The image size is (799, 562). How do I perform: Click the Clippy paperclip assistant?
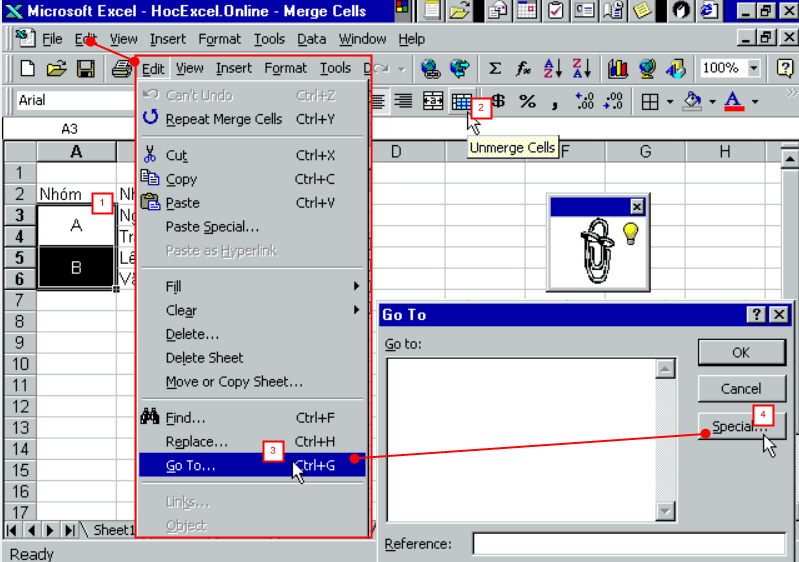597,251
